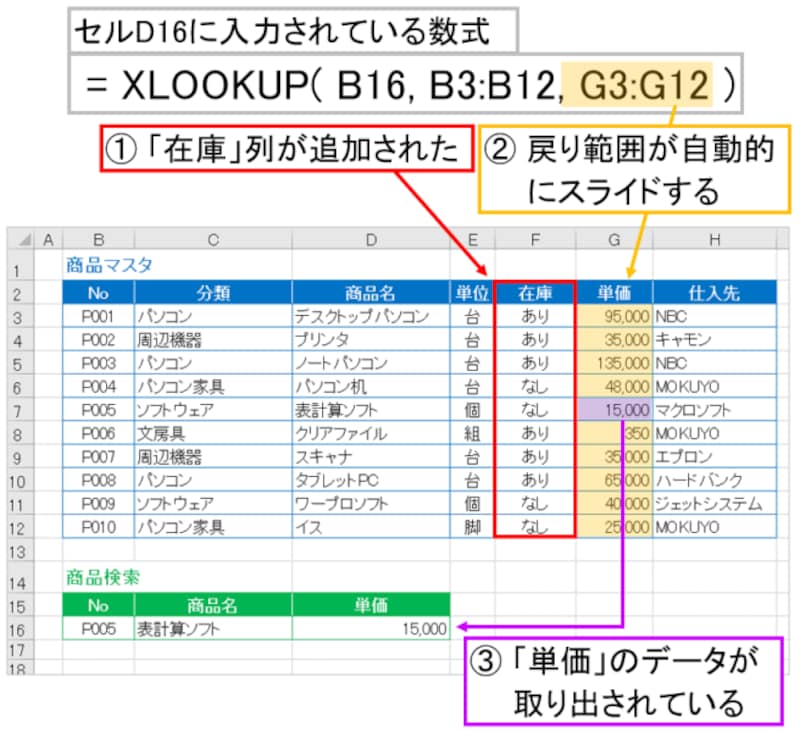Click the yellow callout about the return range sliding
800x732 pixels.
[x=631, y=166]
